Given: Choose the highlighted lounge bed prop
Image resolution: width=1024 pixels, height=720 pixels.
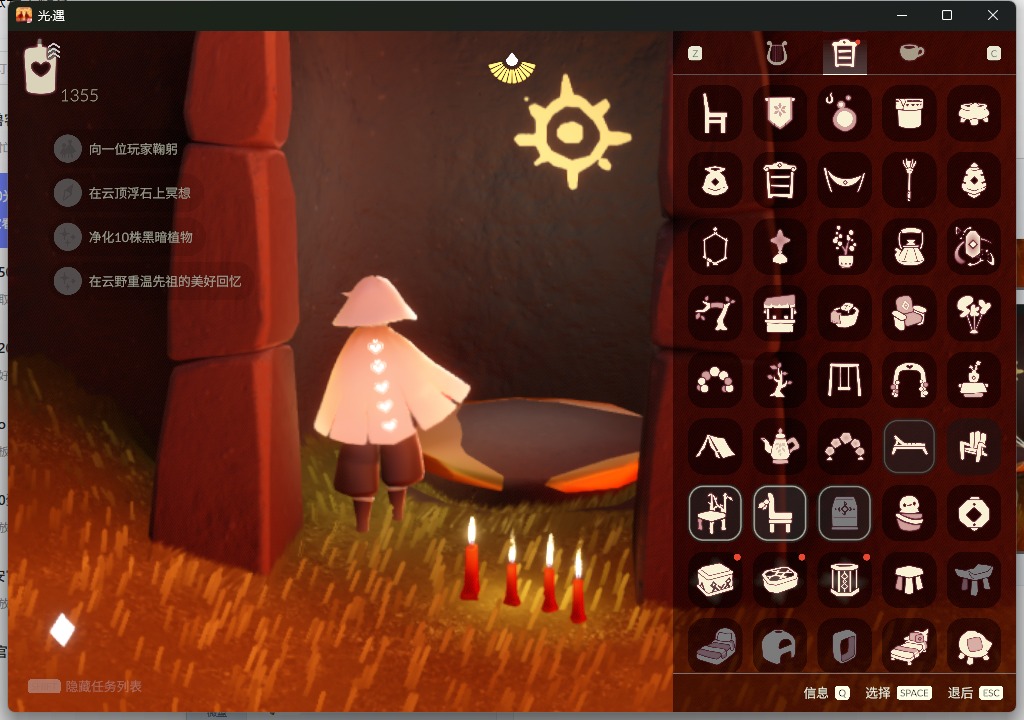Looking at the screenshot, I should [908, 446].
